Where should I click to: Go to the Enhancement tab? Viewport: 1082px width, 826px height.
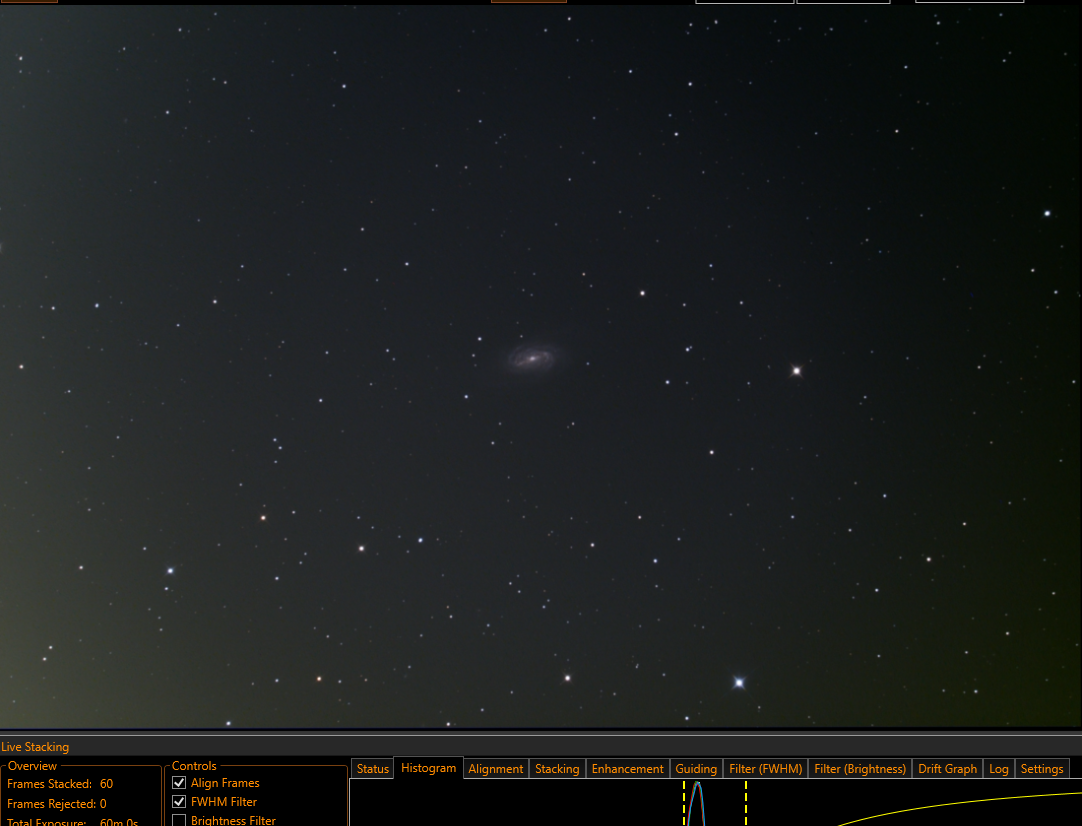tap(627, 769)
